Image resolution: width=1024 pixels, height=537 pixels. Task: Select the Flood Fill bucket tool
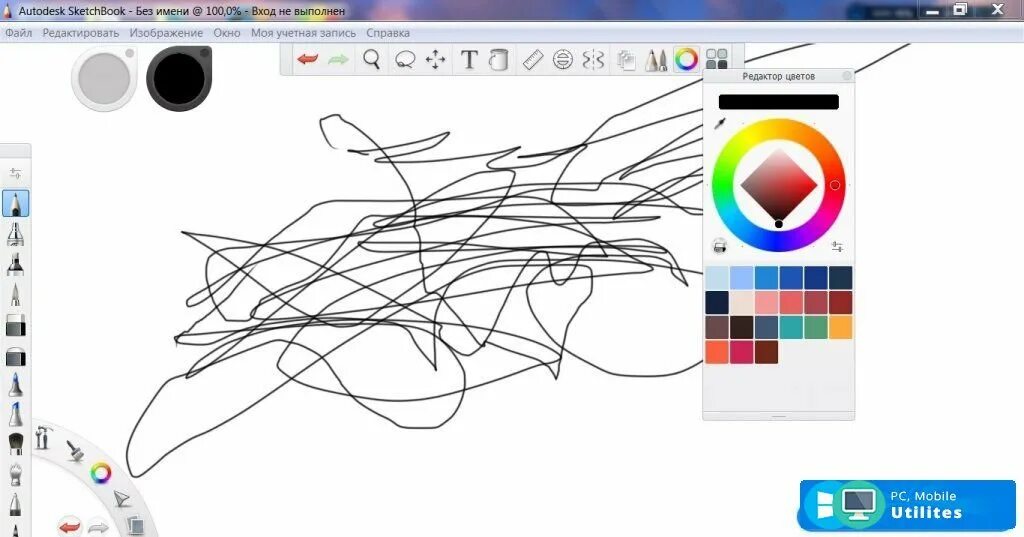click(499, 59)
